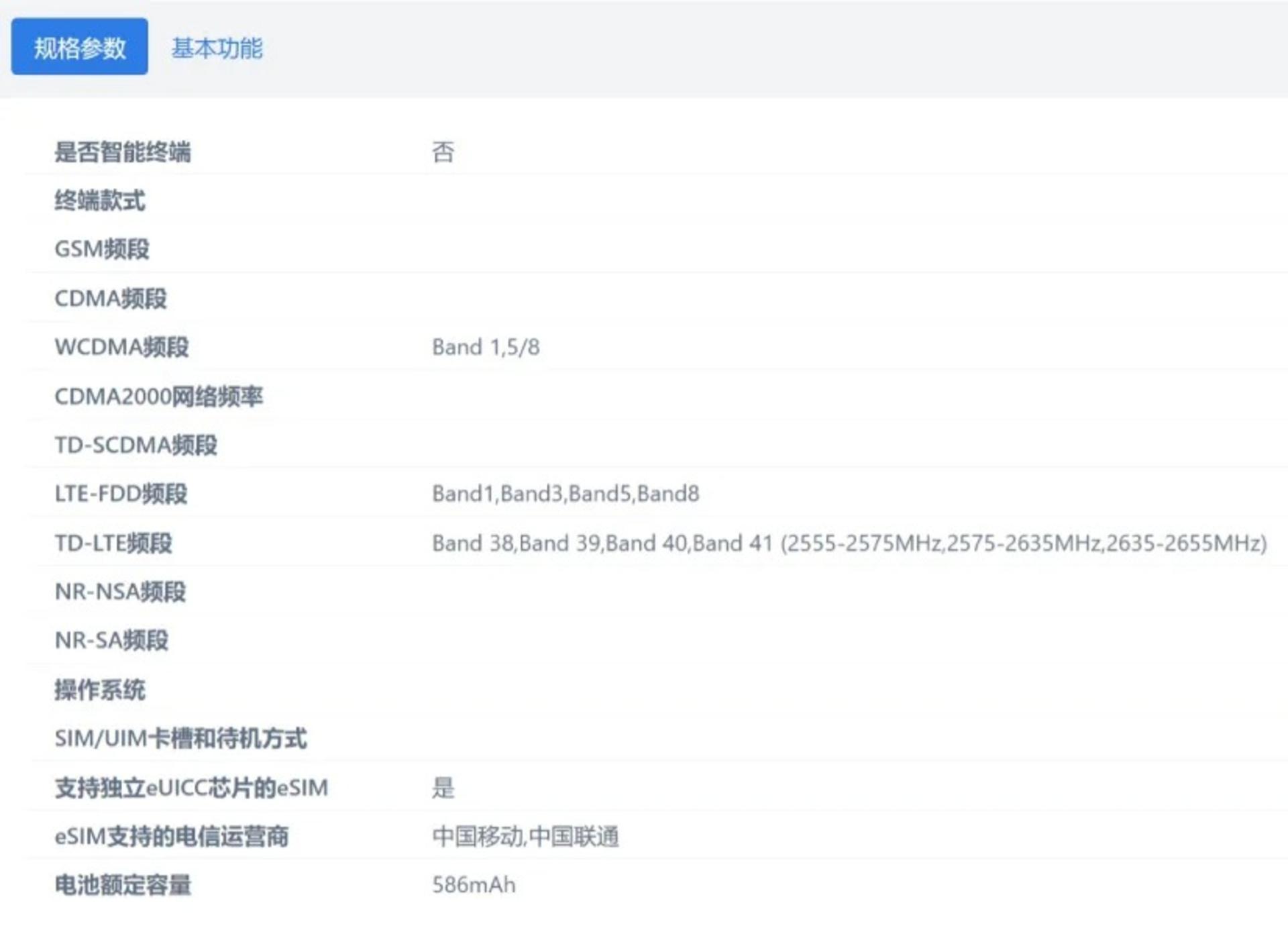The width and height of the screenshot is (1288, 936).
Task: Click the NR-SA频段 label
Action: pyautogui.click(x=111, y=640)
